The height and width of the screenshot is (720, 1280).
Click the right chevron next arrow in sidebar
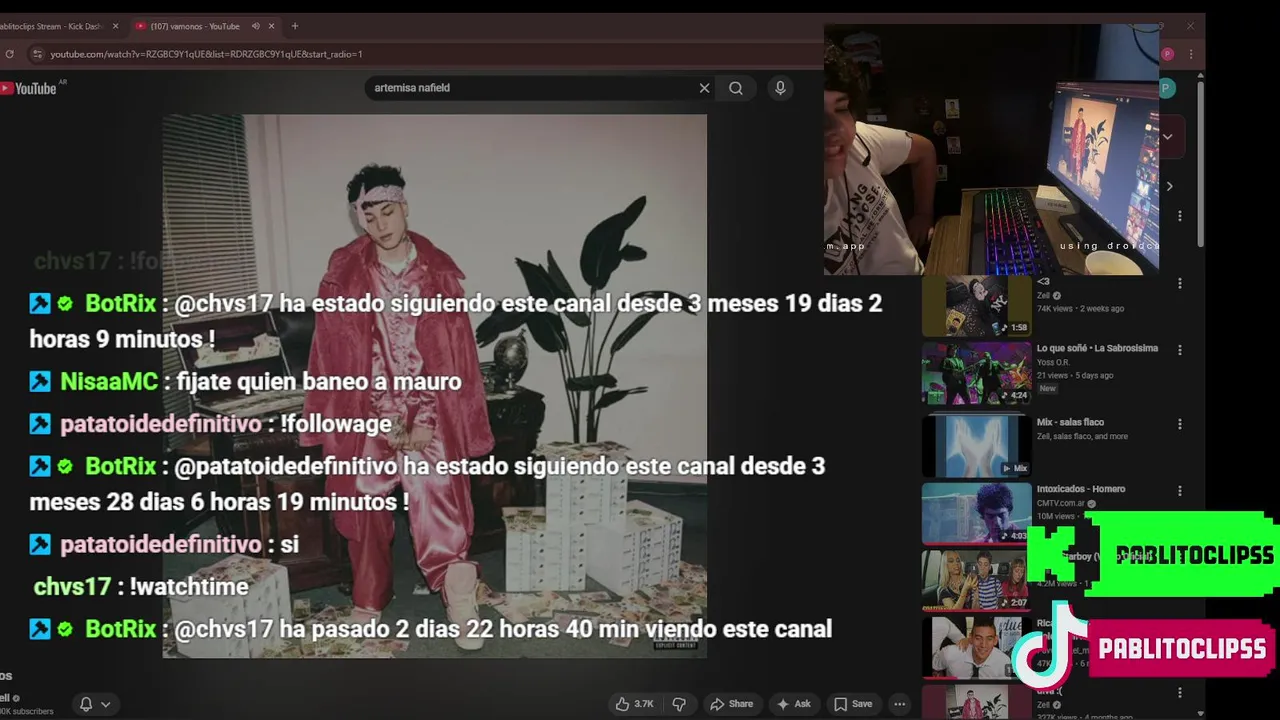click(x=1169, y=186)
